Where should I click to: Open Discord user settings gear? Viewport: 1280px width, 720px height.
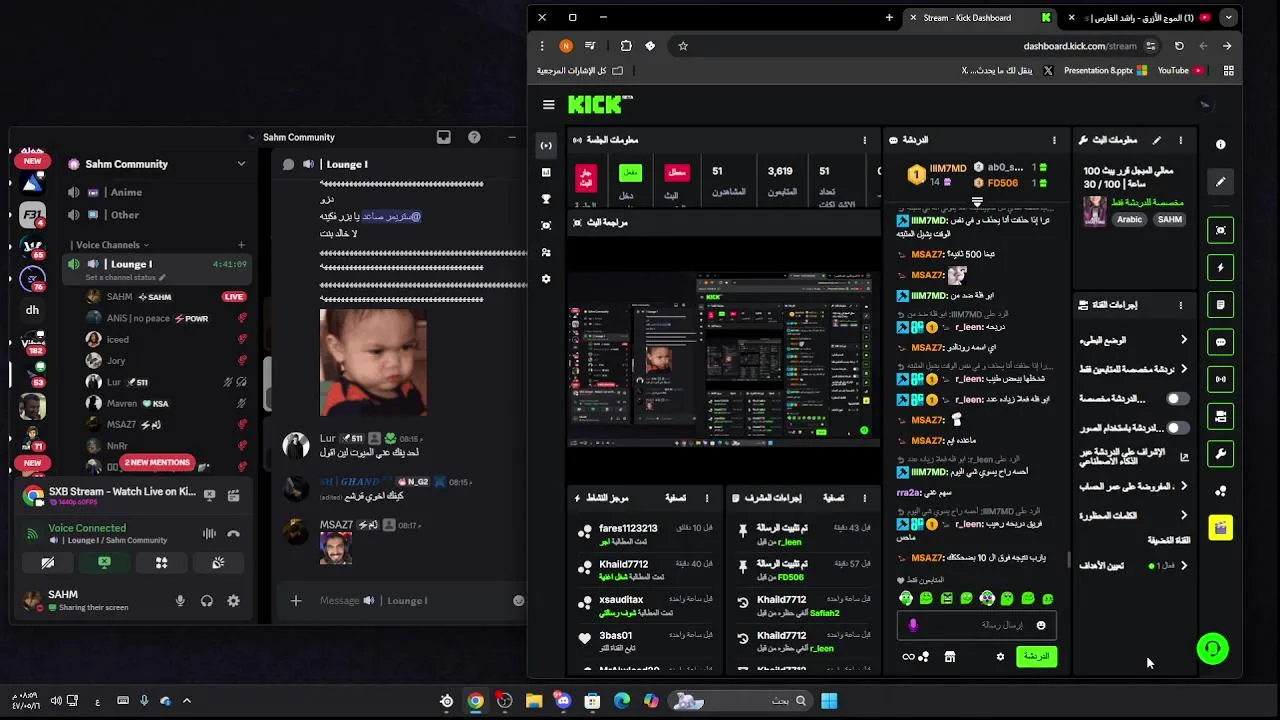233,600
